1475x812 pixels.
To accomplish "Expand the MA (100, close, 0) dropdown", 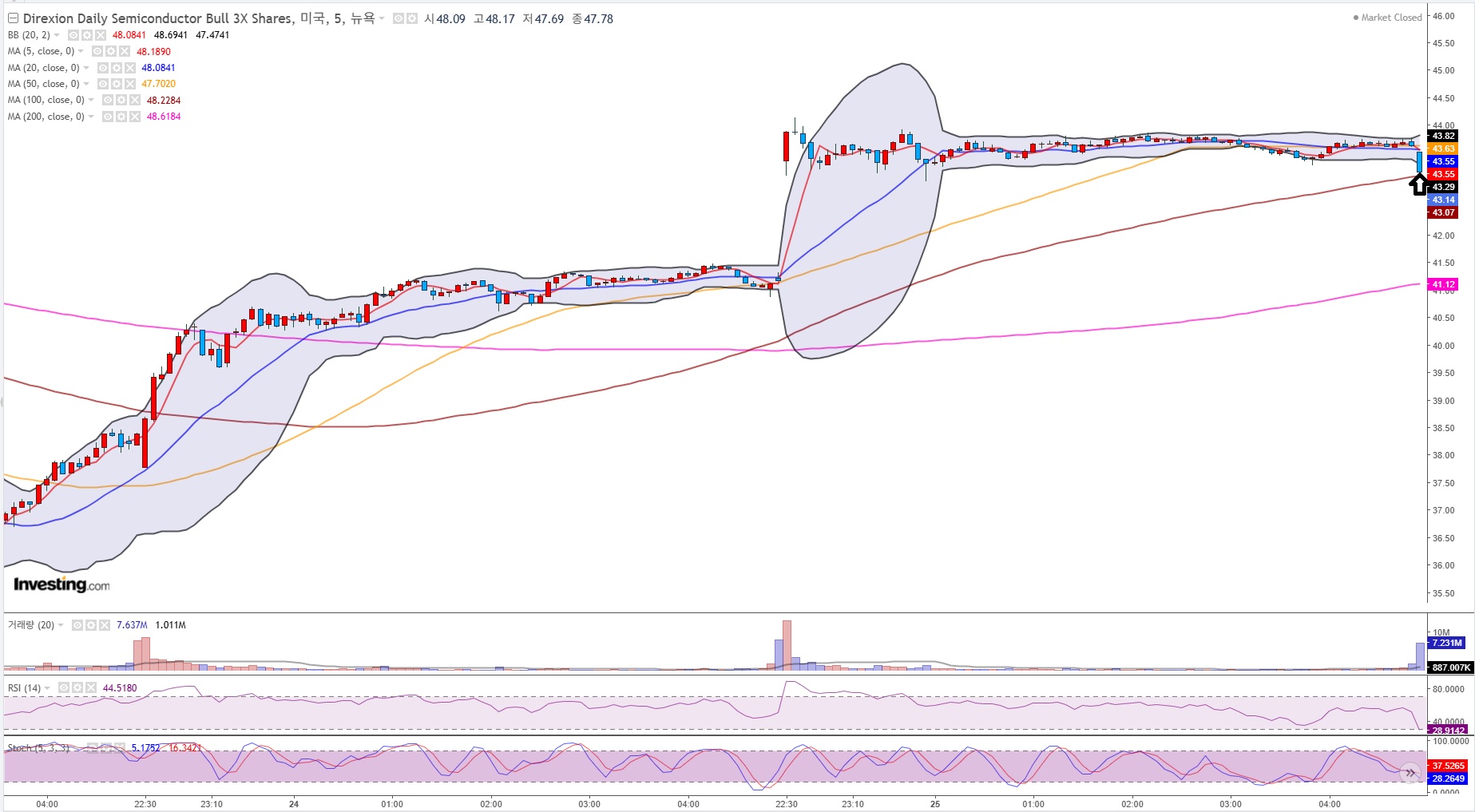I will point(91,100).
